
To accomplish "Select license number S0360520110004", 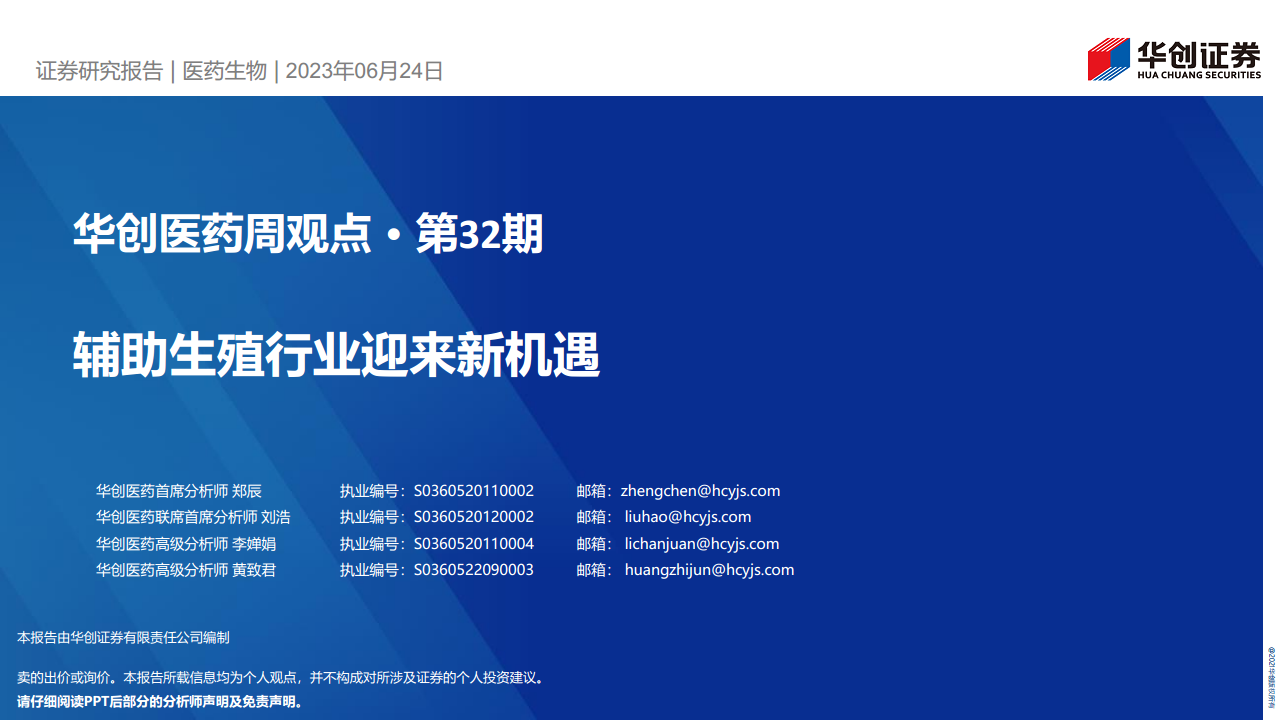I will pos(474,544).
